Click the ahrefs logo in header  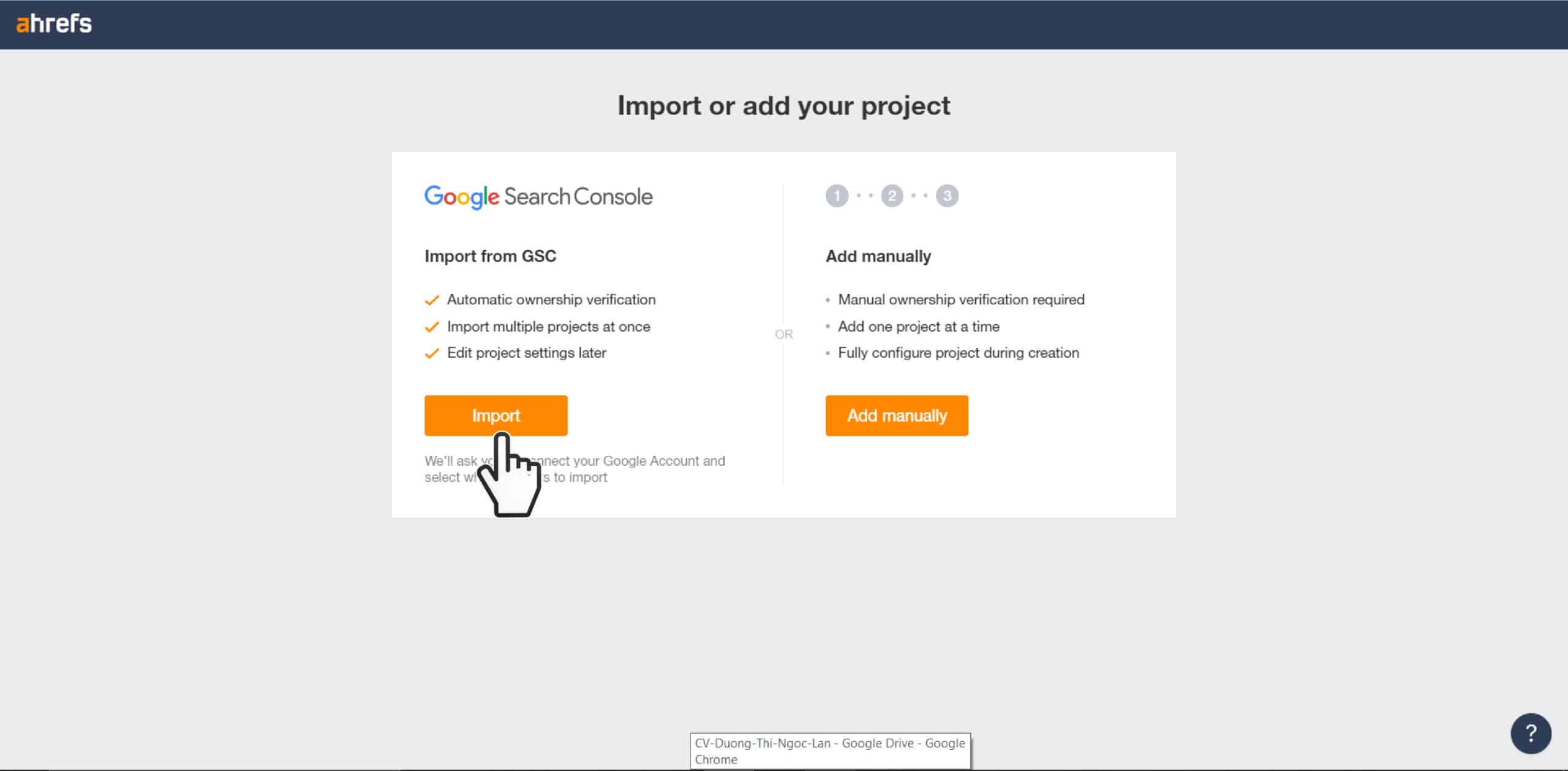[x=54, y=24]
